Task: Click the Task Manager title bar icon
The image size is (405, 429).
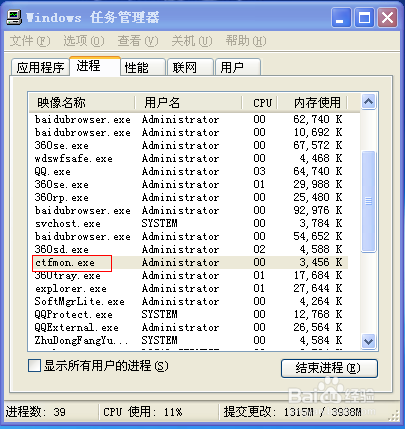Action: (14, 17)
